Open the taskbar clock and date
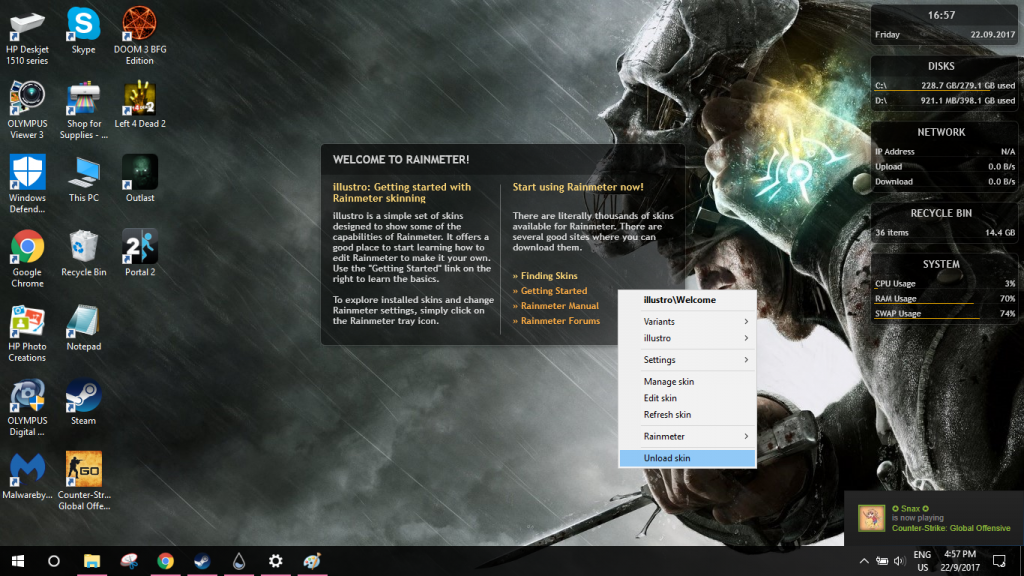 [960, 561]
